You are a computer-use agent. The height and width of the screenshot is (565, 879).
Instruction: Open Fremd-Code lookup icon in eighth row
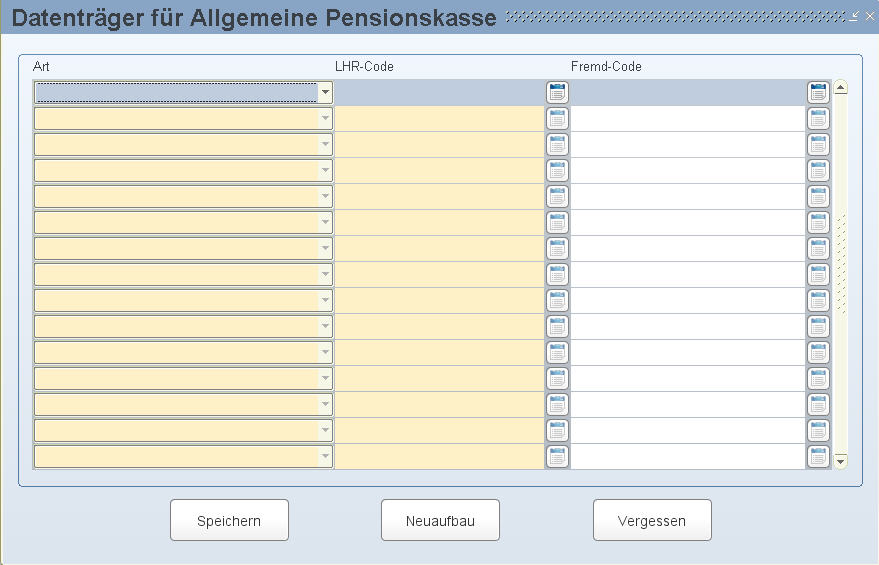818,275
